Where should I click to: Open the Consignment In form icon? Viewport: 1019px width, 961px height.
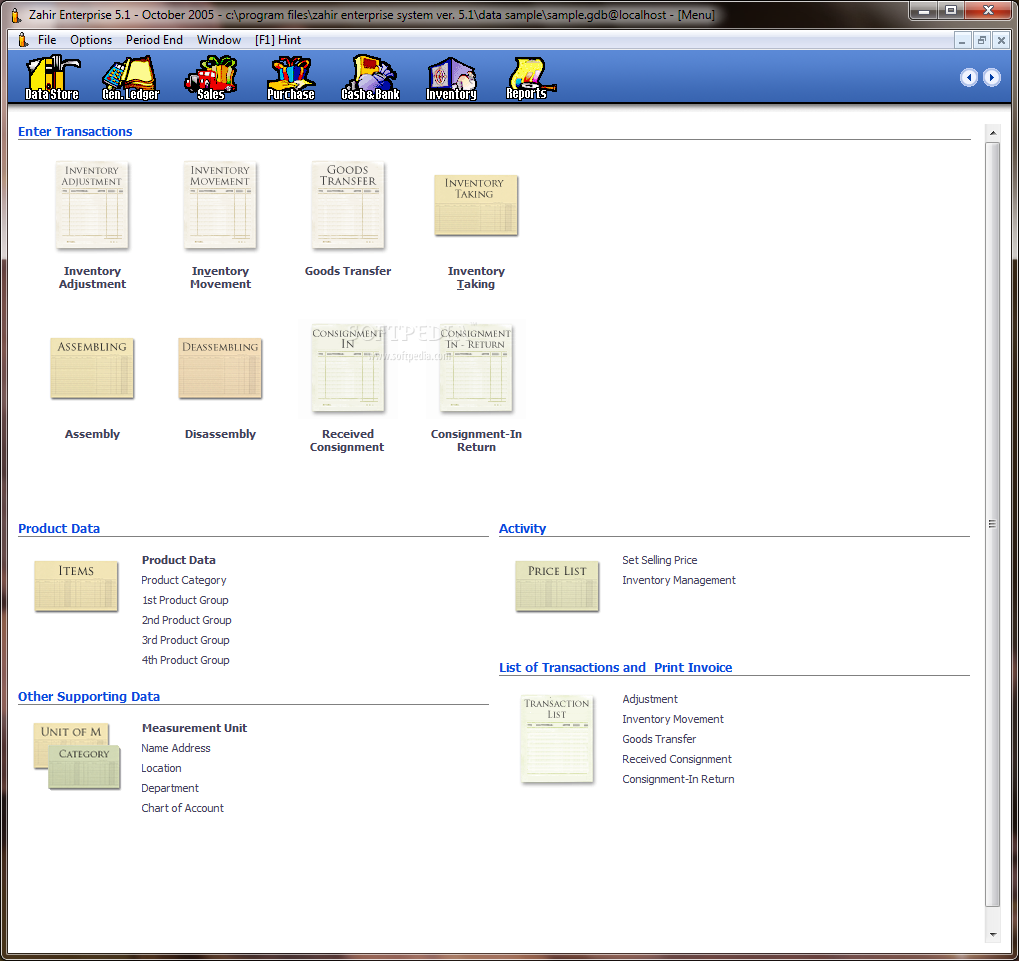348,368
